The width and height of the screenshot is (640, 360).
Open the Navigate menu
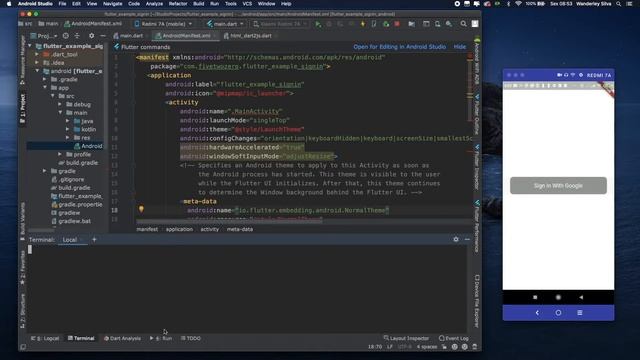[x=113, y=4]
